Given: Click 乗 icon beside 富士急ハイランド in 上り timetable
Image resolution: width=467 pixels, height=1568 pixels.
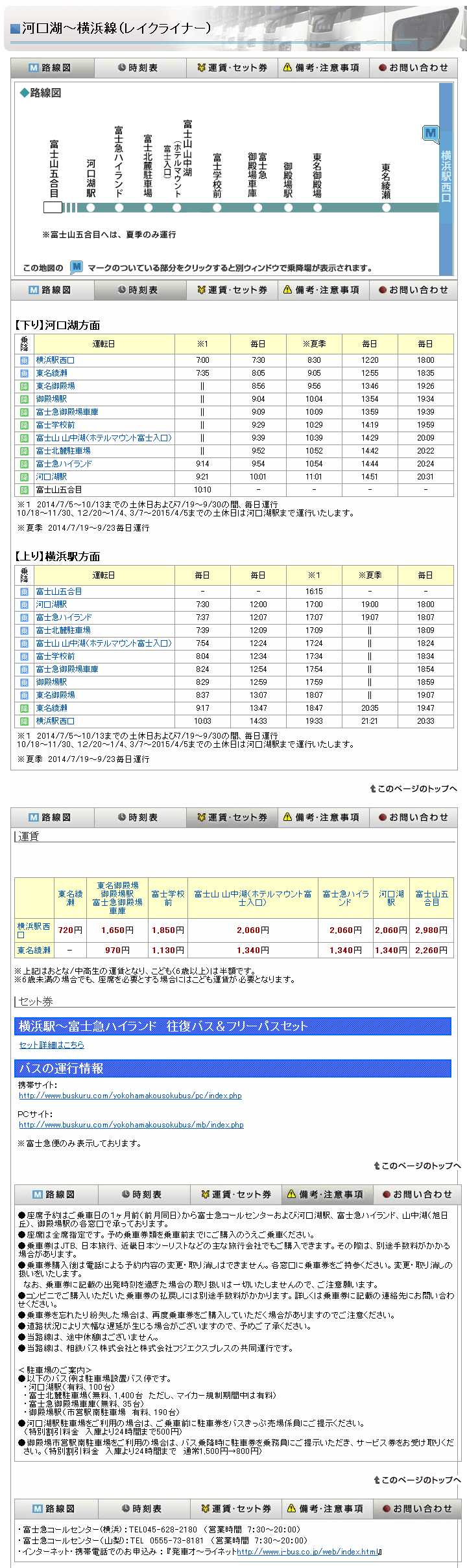Looking at the screenshot, I should [x=25, y=617].
